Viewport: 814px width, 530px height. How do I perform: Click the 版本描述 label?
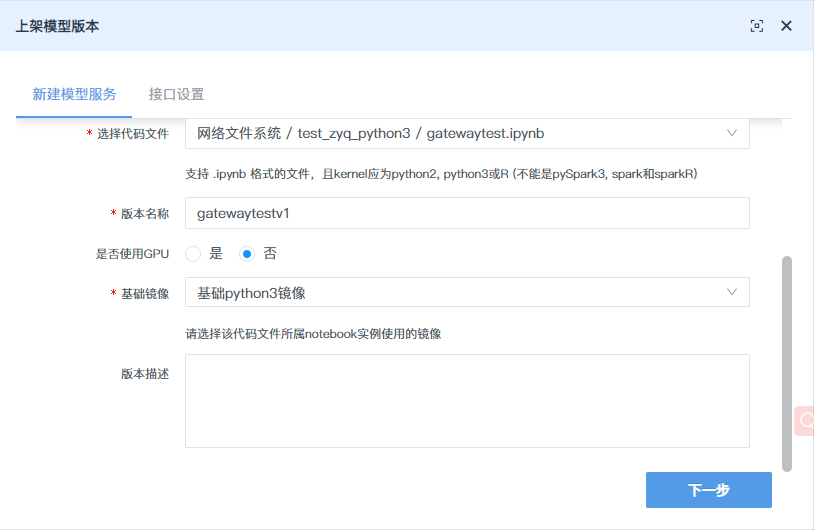[145, 374]
